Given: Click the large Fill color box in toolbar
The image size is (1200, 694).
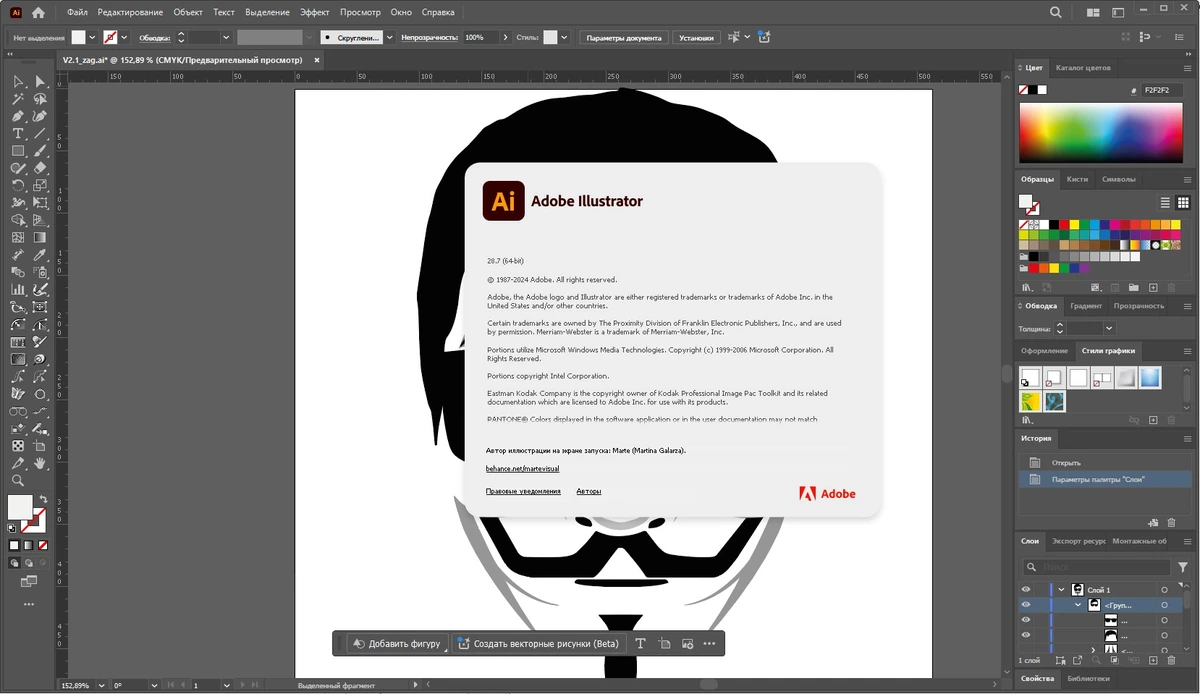Looking at the screenshot, I should [21, 508].
